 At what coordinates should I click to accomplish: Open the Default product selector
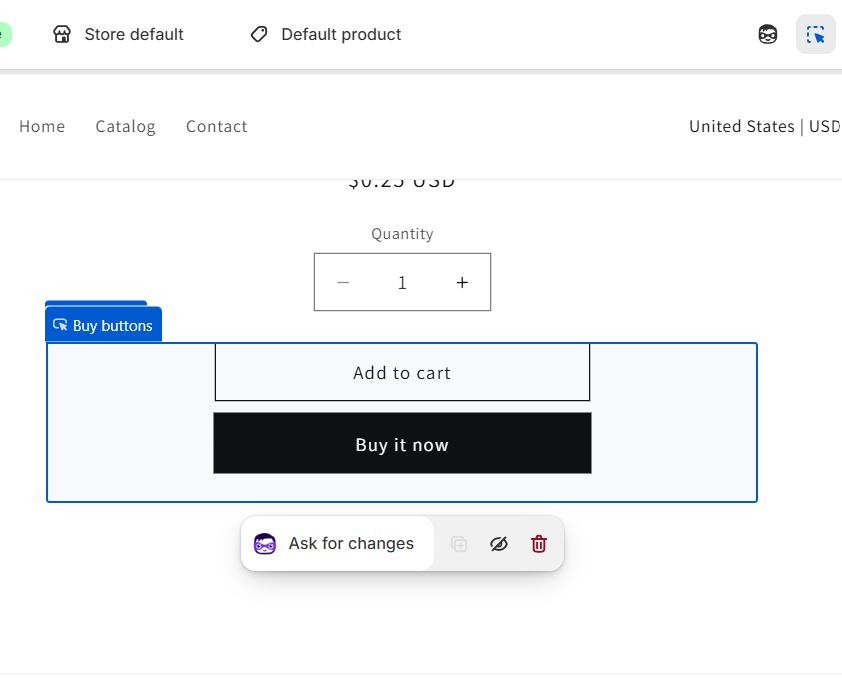point(326,34)
